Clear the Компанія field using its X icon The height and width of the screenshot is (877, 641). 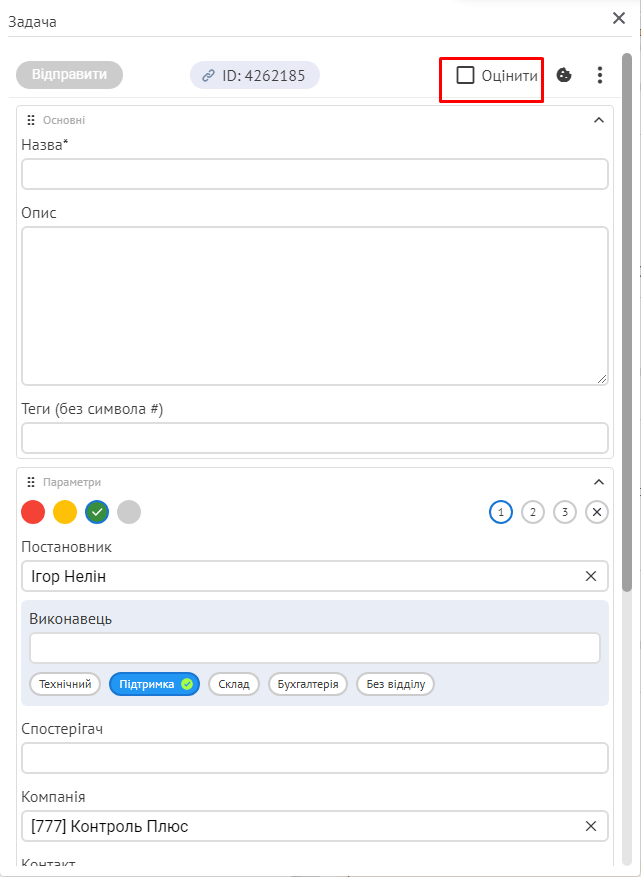point(591,826)
